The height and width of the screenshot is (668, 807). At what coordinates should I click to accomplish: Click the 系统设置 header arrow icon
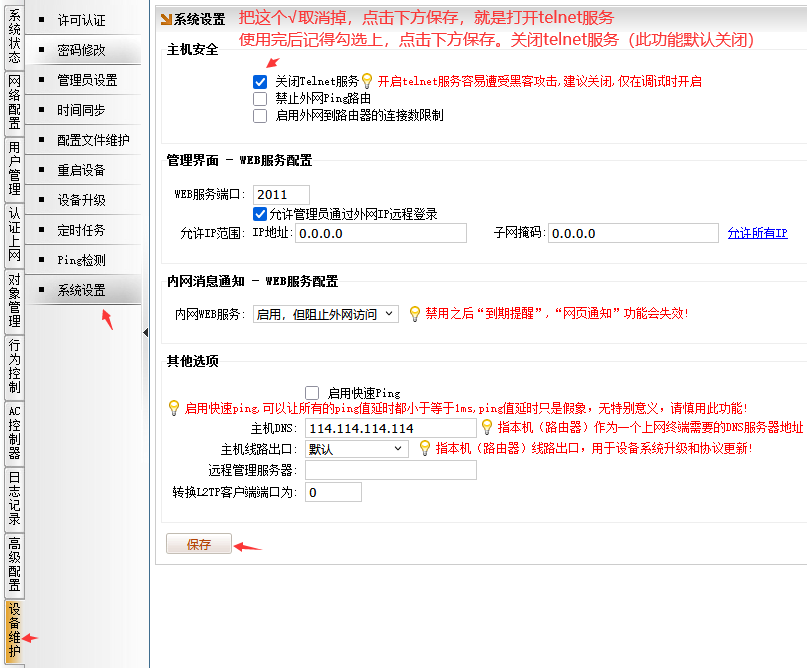click(166, 19)
